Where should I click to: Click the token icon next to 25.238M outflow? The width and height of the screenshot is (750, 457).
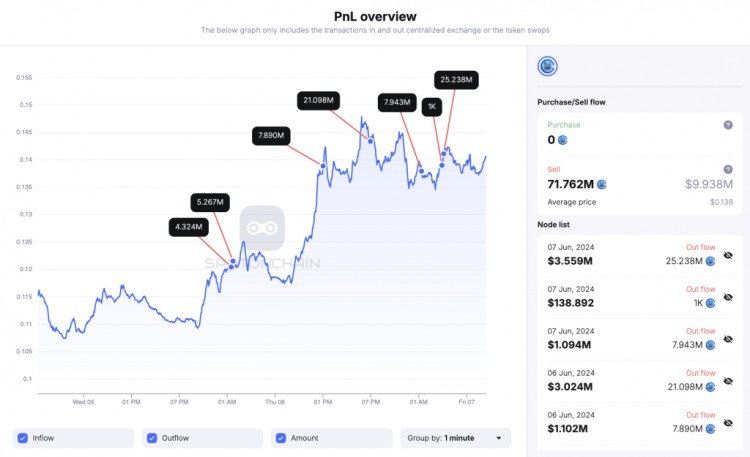coord(710,261)
